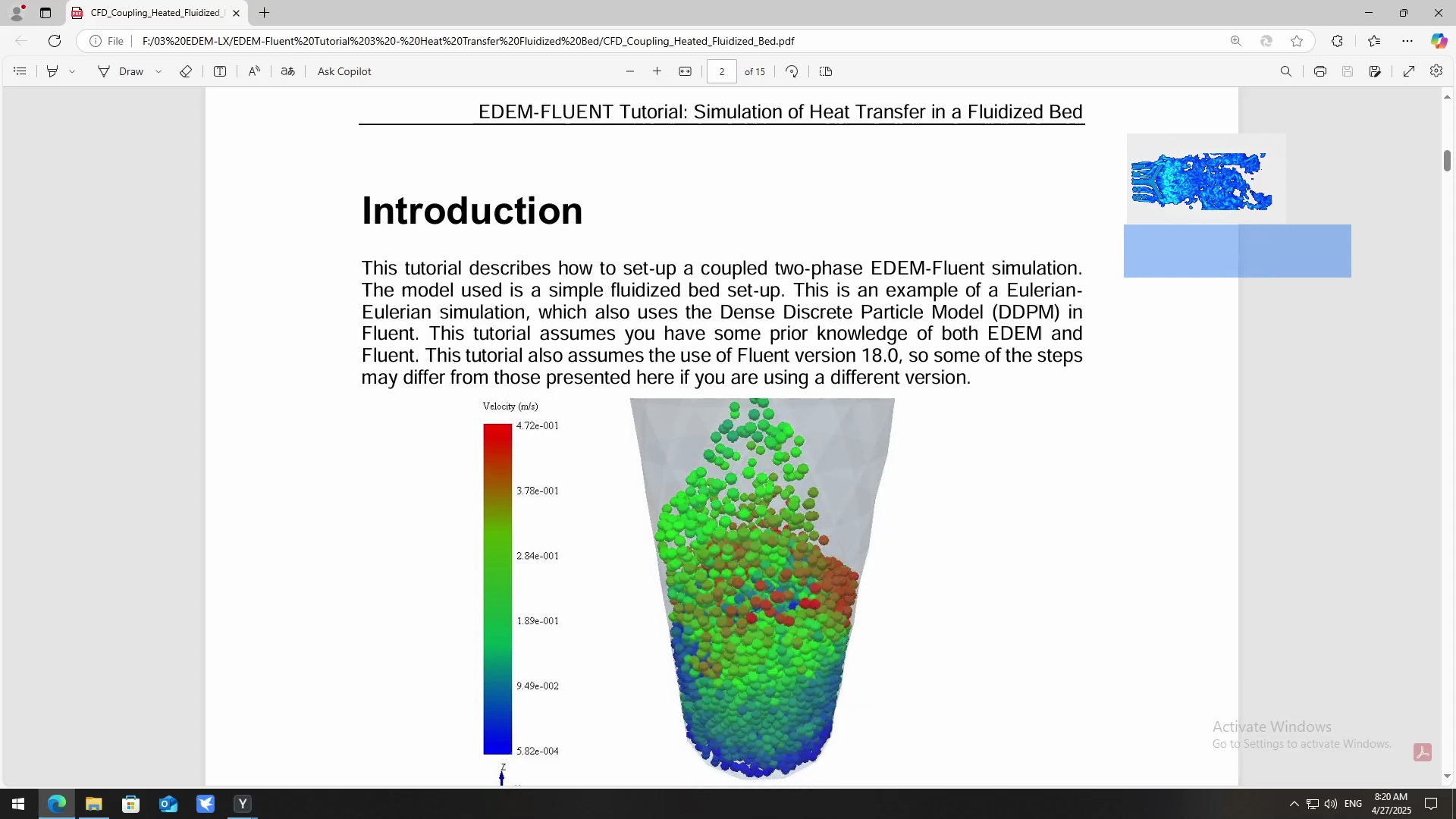This screenshot has height=819, width=1456.
Task: Open Page view options
Action: pos(826,71)
